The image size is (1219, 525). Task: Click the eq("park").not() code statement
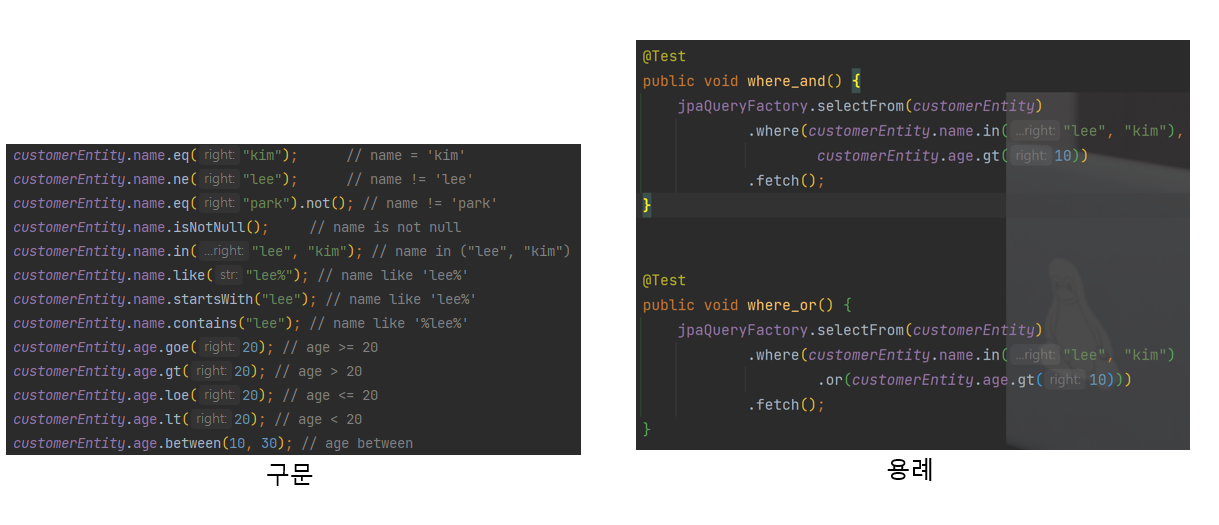pos(183,203)
